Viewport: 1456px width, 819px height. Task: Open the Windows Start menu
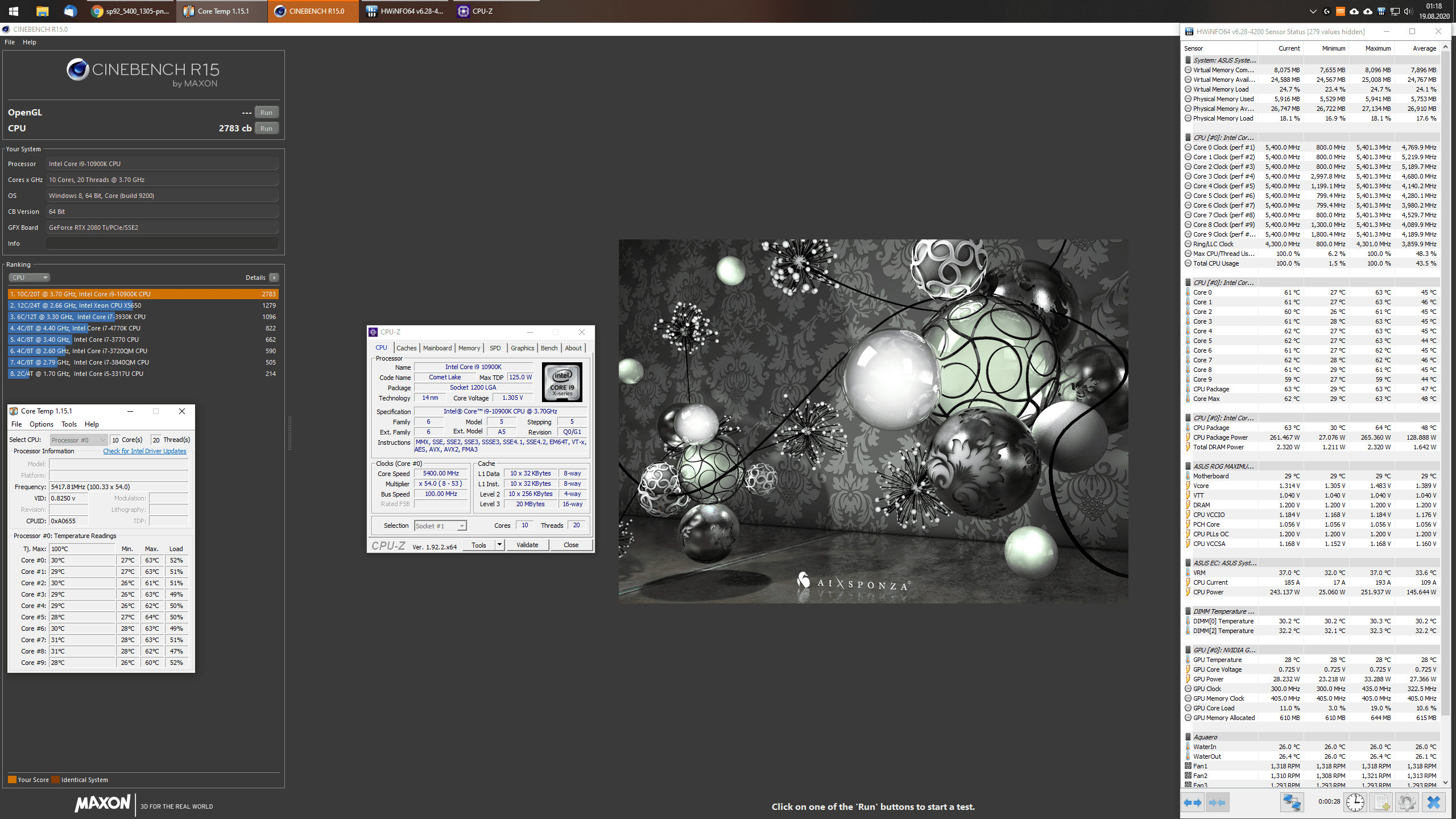14,11
